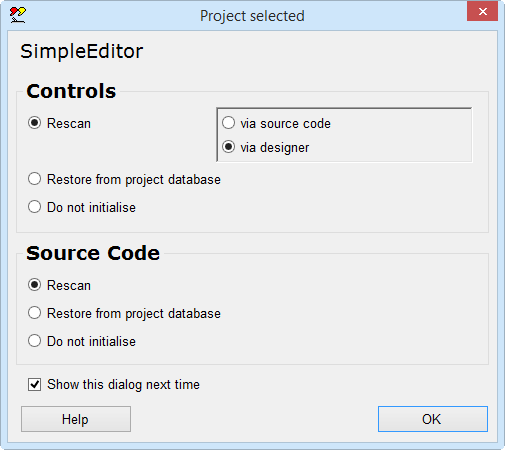
Task: Open Help for this dialog
Action: [x=76, y=419]
